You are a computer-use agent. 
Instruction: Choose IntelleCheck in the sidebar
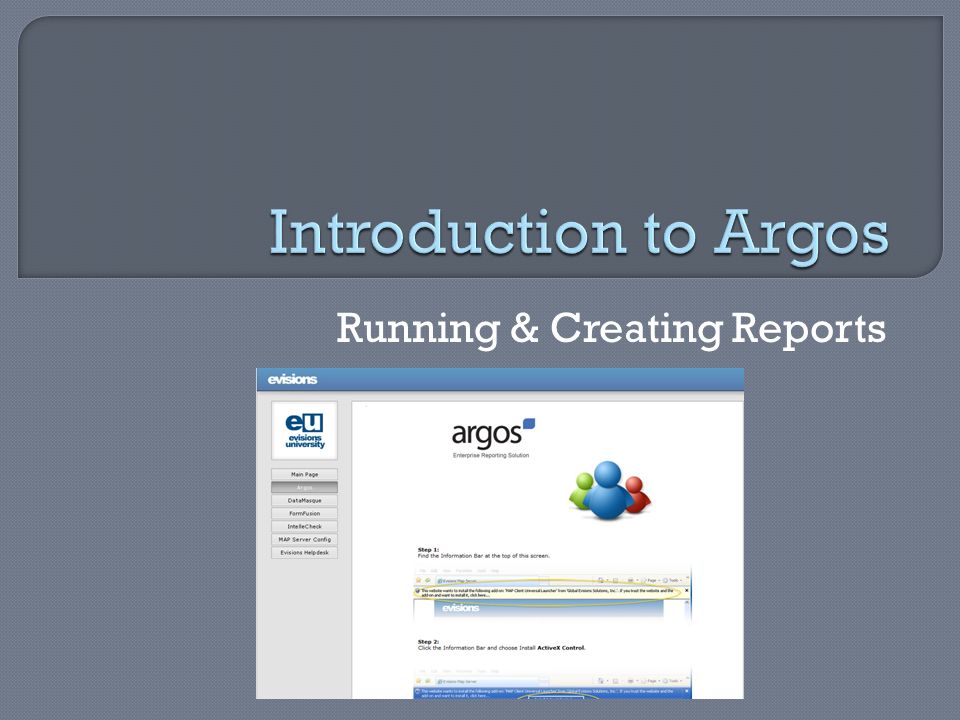304,527
